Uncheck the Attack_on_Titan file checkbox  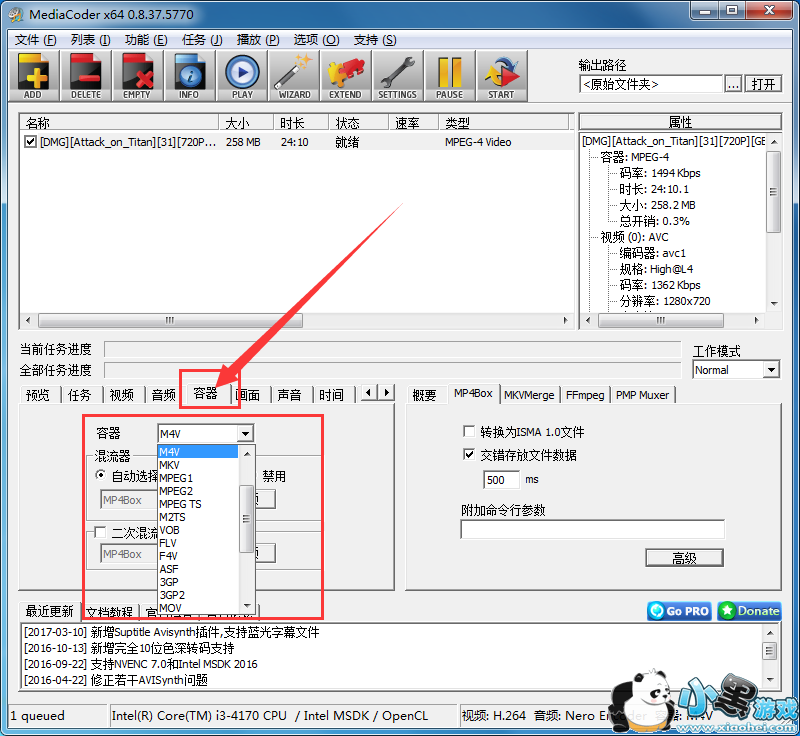[x=30, y=142]
